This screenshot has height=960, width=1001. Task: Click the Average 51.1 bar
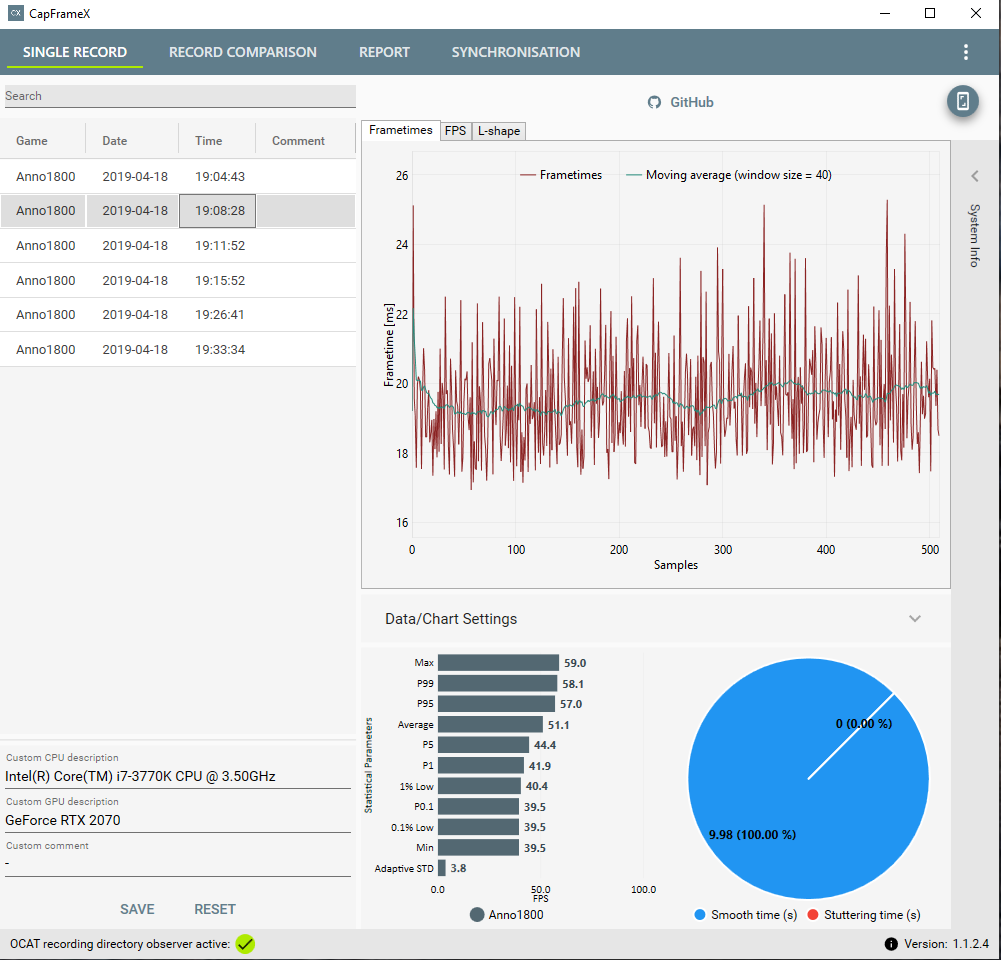point(490,724)
